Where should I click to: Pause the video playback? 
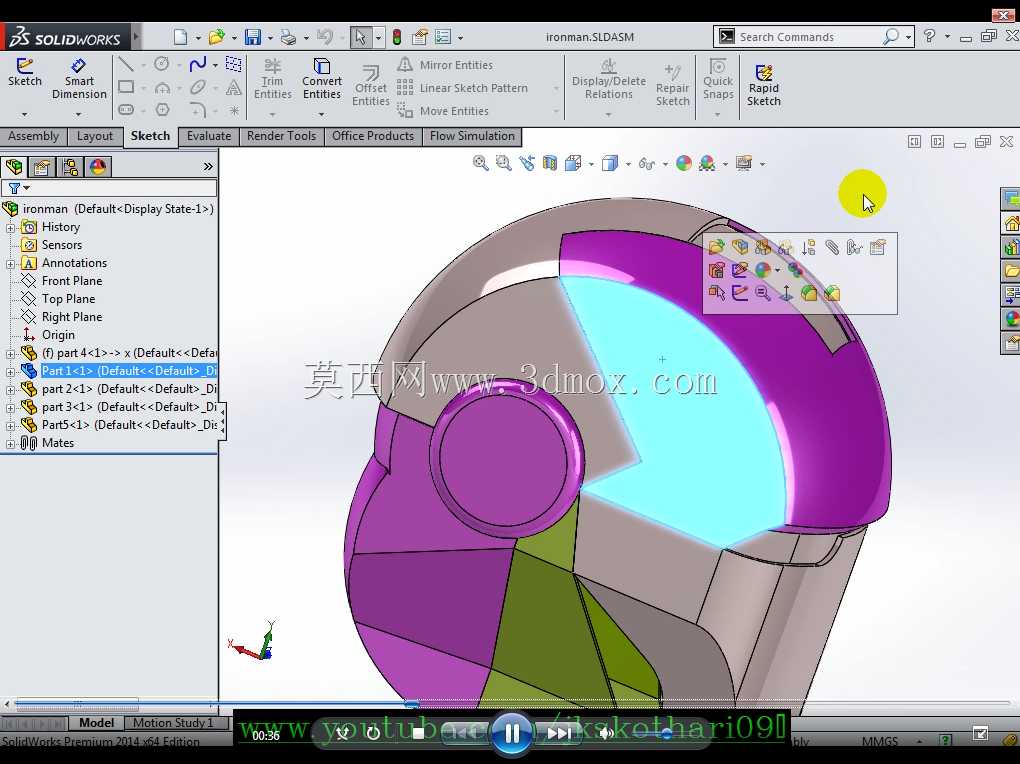(x=512, y=734)
